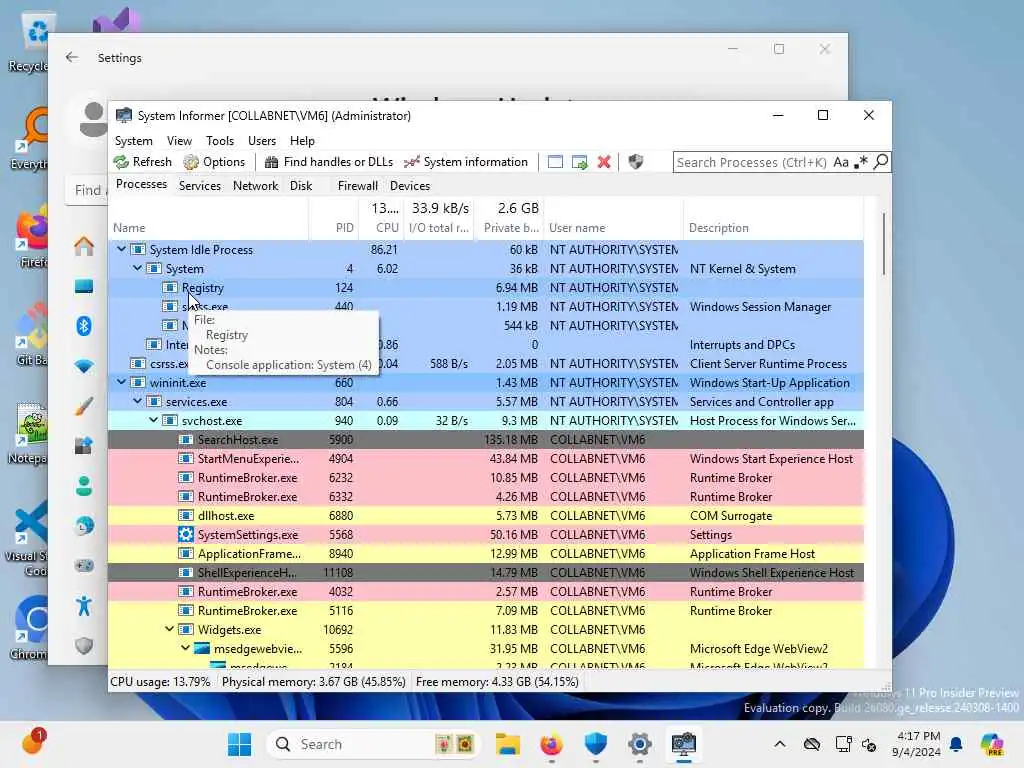Open System information graphs
Screen dimensions: 1024x768
coord(466,162)
